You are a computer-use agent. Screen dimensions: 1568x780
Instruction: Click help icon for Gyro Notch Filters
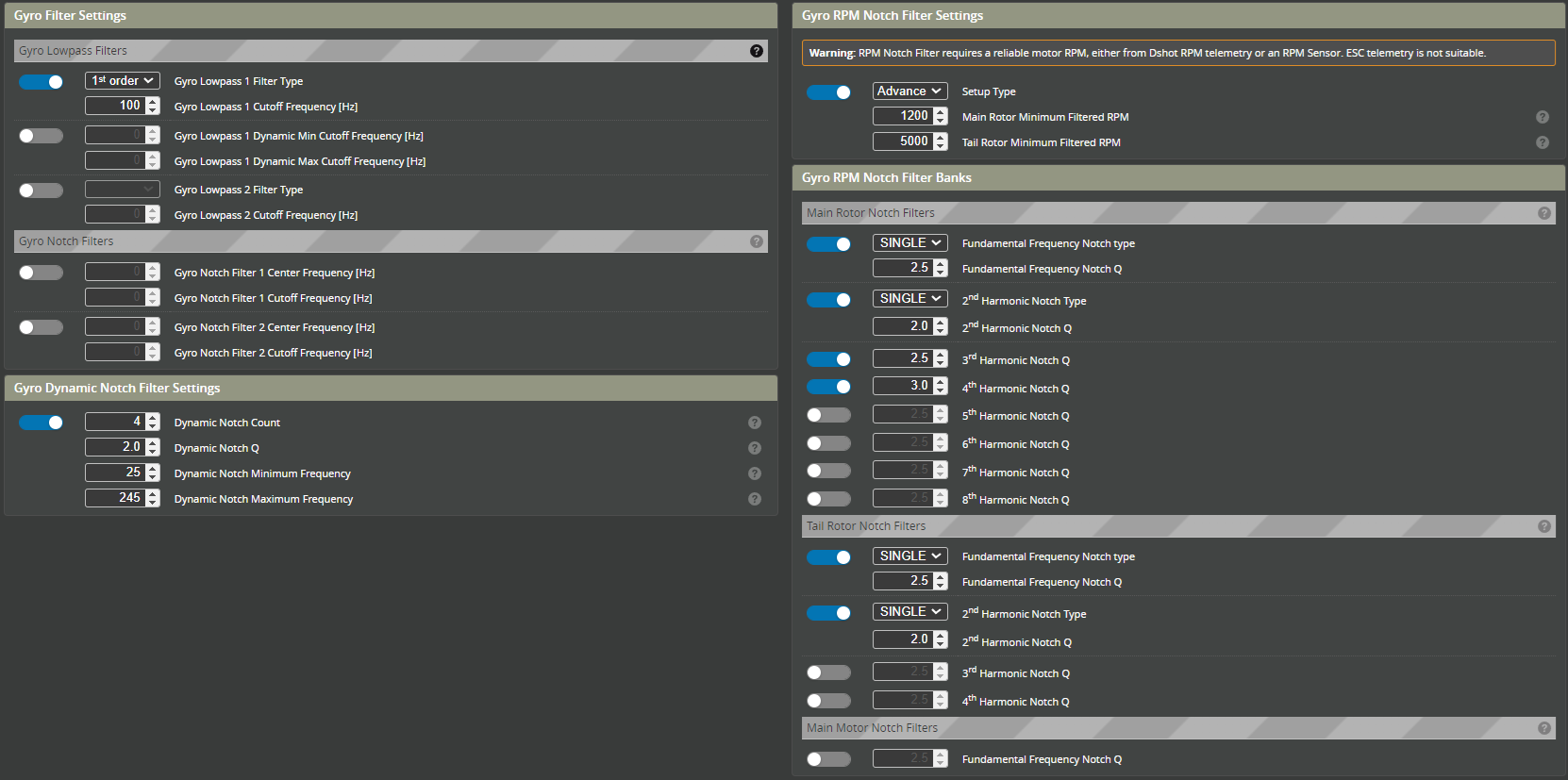coord(756,241)
